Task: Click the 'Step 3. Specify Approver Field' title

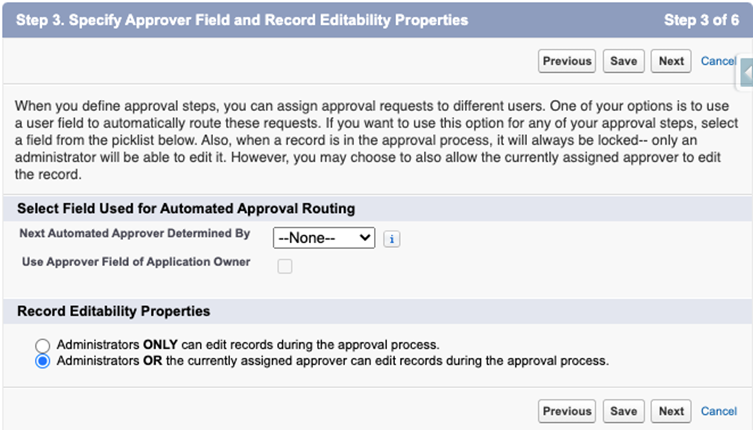Action: [242, 20]
